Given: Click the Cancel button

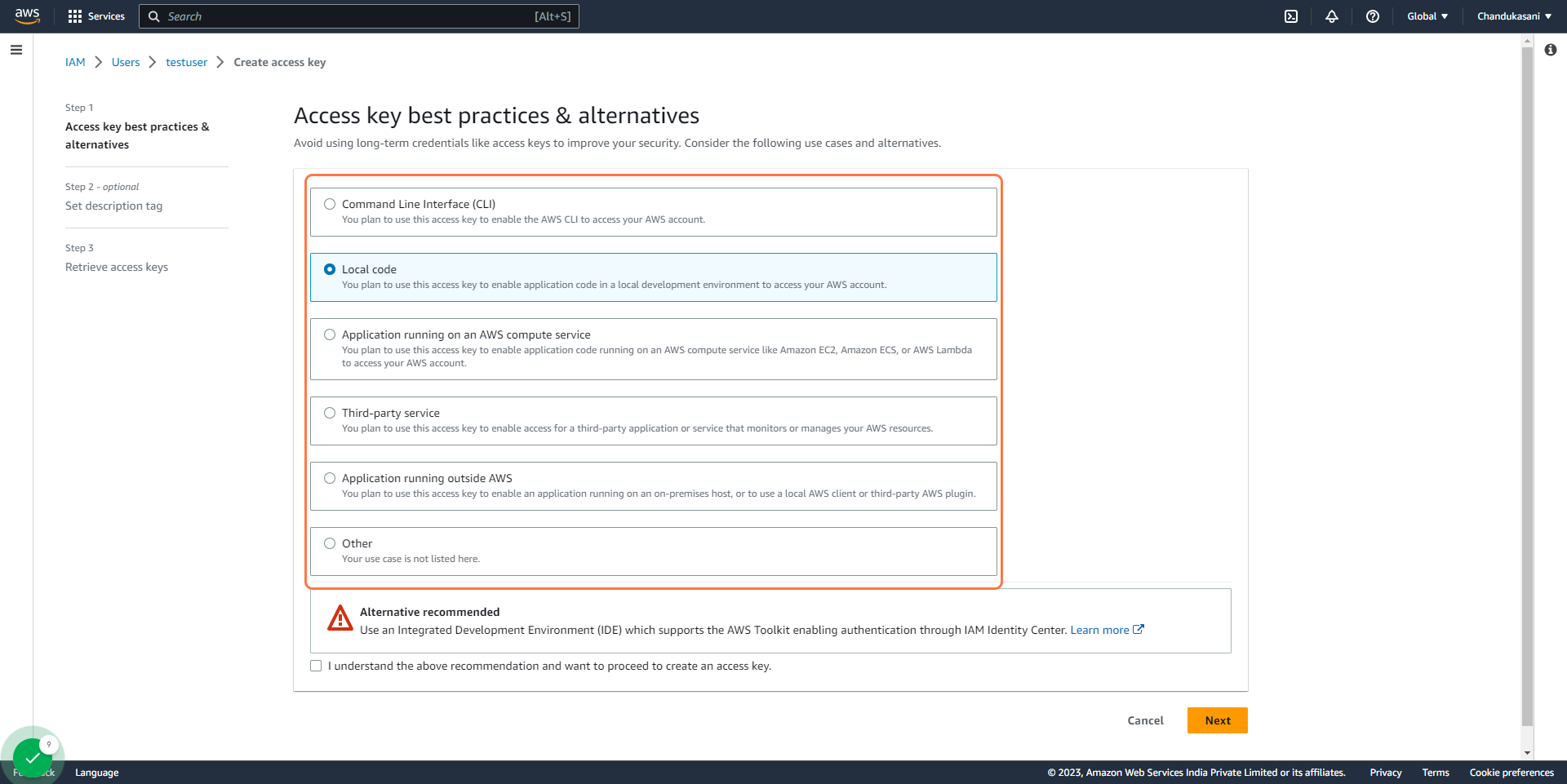Looking at the screenshot, I should [x=1145, y=720].
